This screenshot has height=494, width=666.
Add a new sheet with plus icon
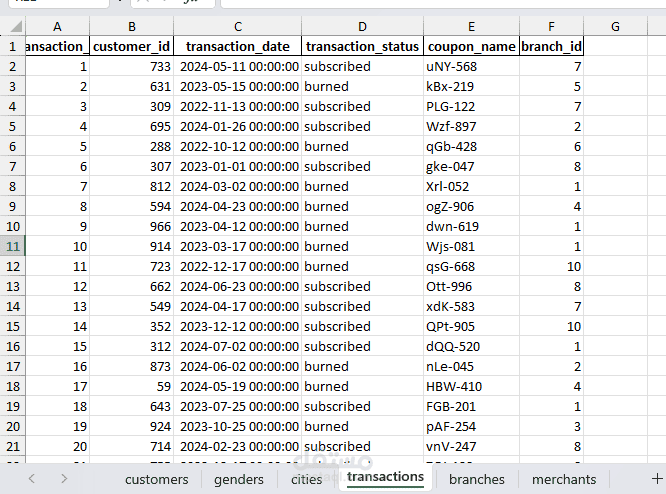657,479
